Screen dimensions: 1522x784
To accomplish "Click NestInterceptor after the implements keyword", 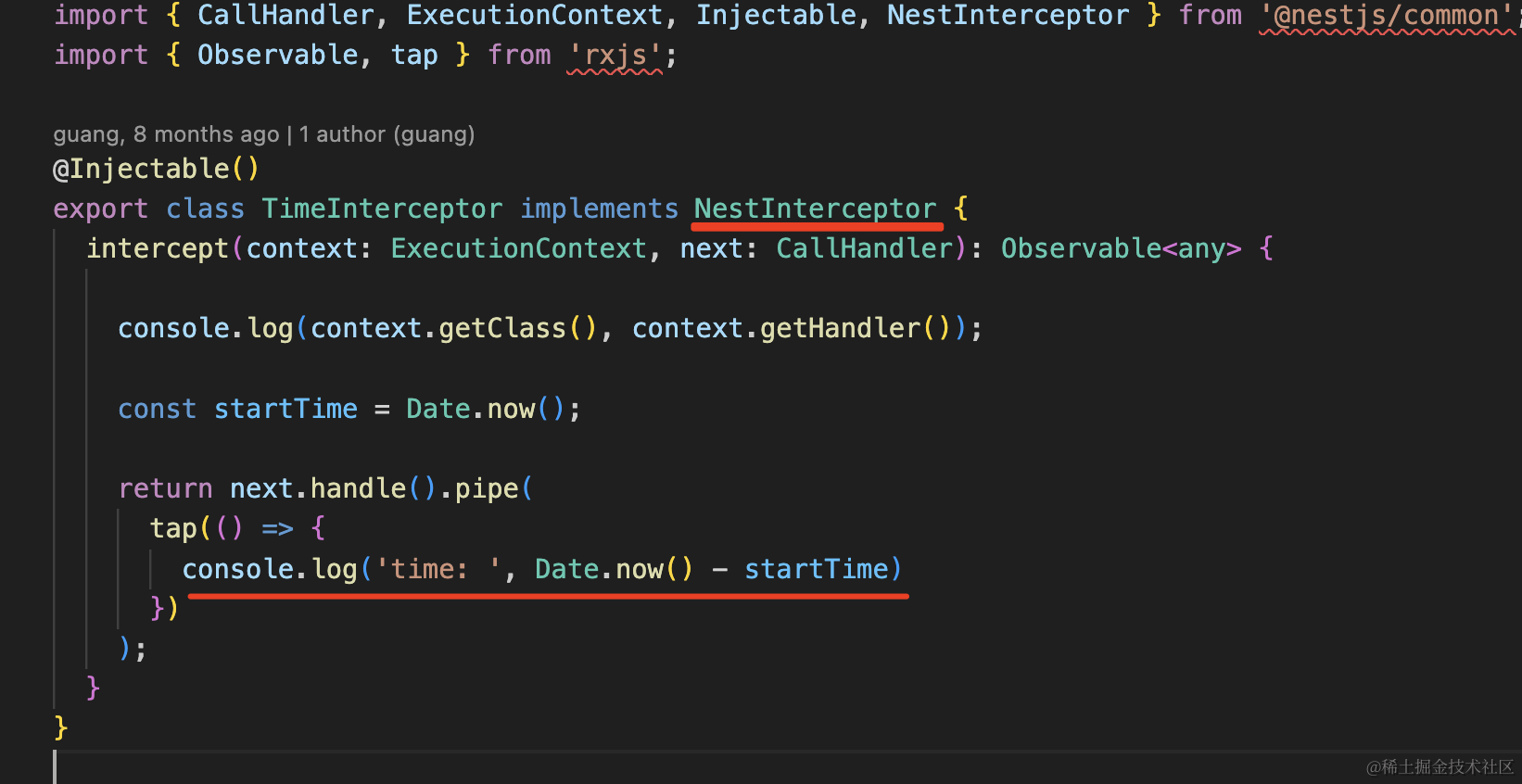I will (815, 209).
